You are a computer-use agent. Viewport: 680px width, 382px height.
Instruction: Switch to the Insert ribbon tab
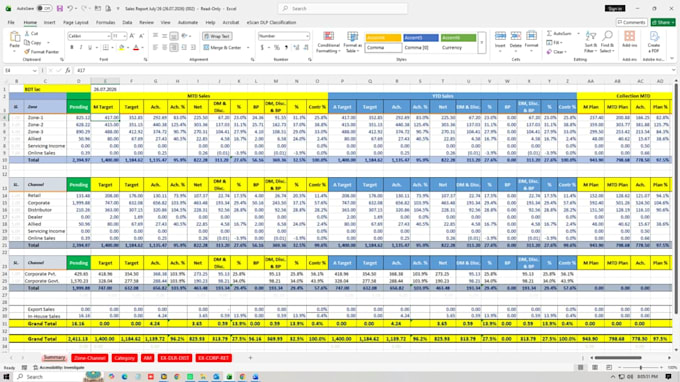point(49,23)
